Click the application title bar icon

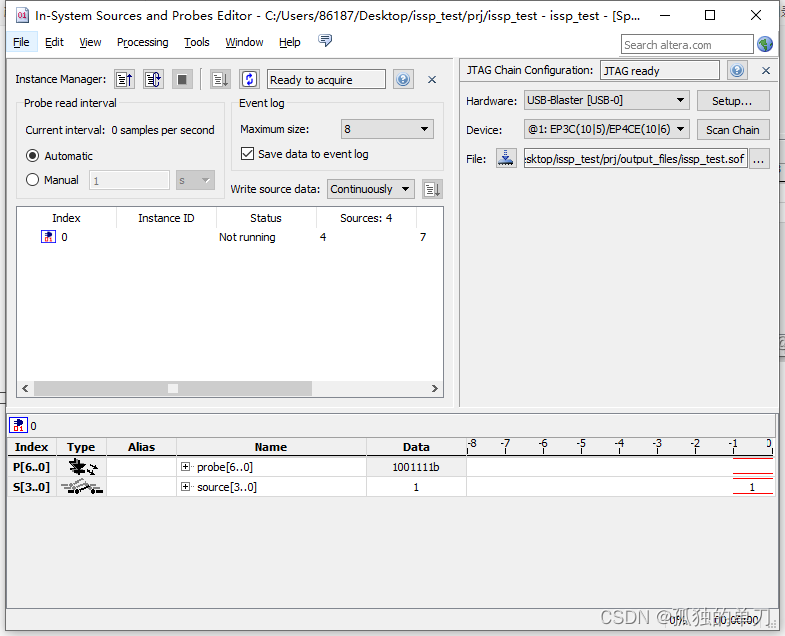(22, 15)
